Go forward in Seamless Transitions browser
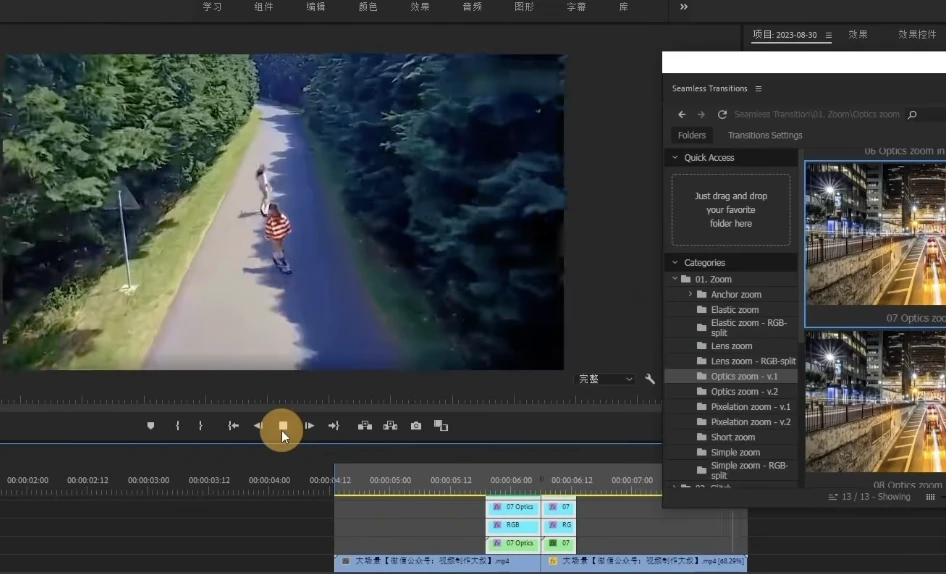Screen dimensions: 946x574 click(701, 114)
